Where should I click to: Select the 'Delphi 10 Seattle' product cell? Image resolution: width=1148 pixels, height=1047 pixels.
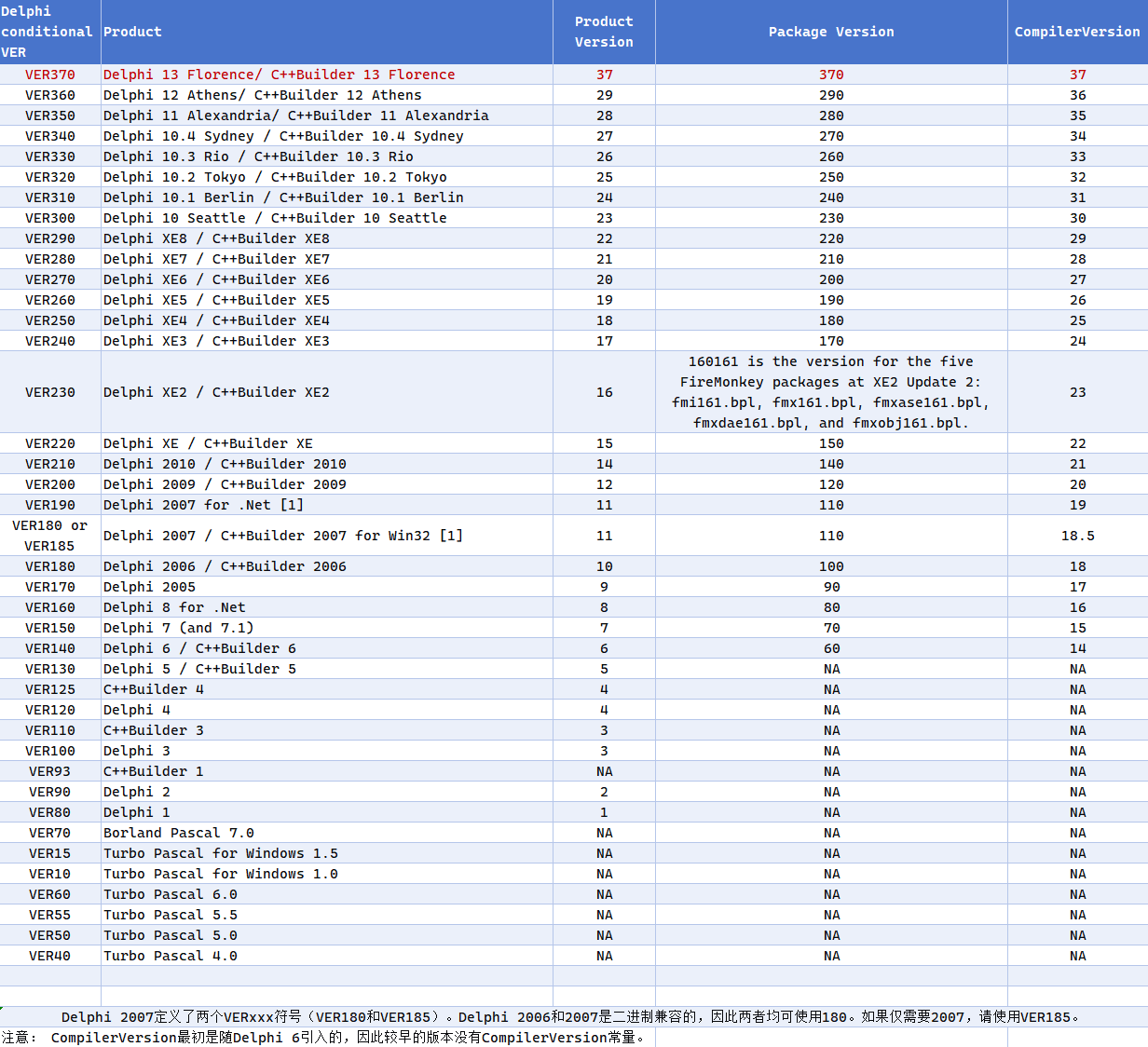pos(327,218)
